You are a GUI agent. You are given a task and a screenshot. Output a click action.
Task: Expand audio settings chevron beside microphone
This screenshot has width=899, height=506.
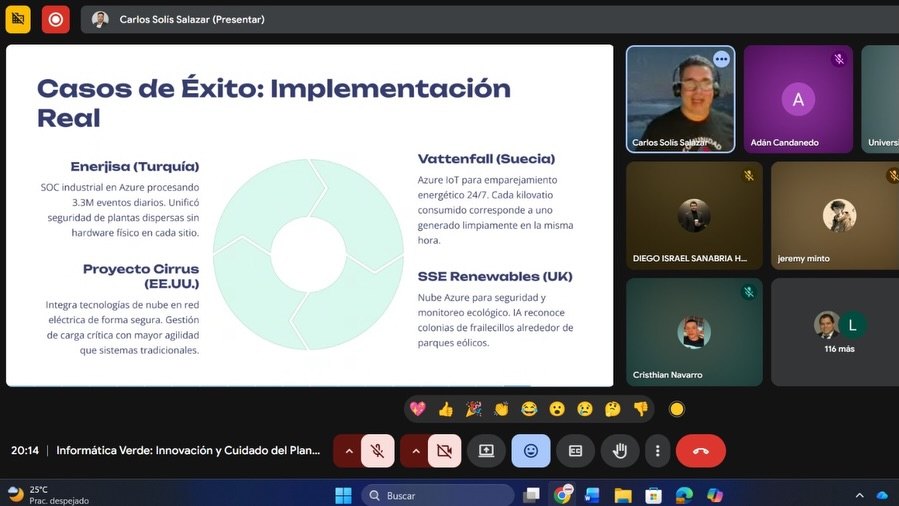pos(348,451)
